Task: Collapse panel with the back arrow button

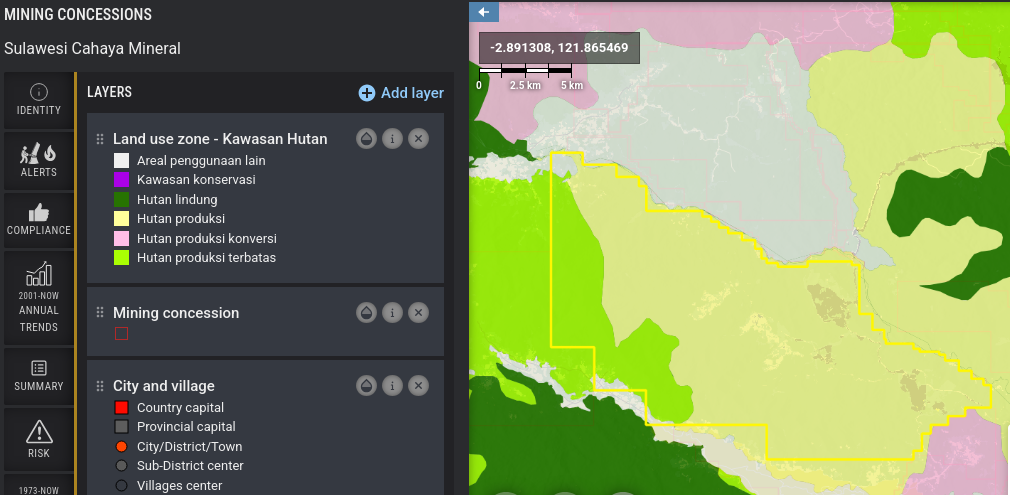Action: [484, 12]
